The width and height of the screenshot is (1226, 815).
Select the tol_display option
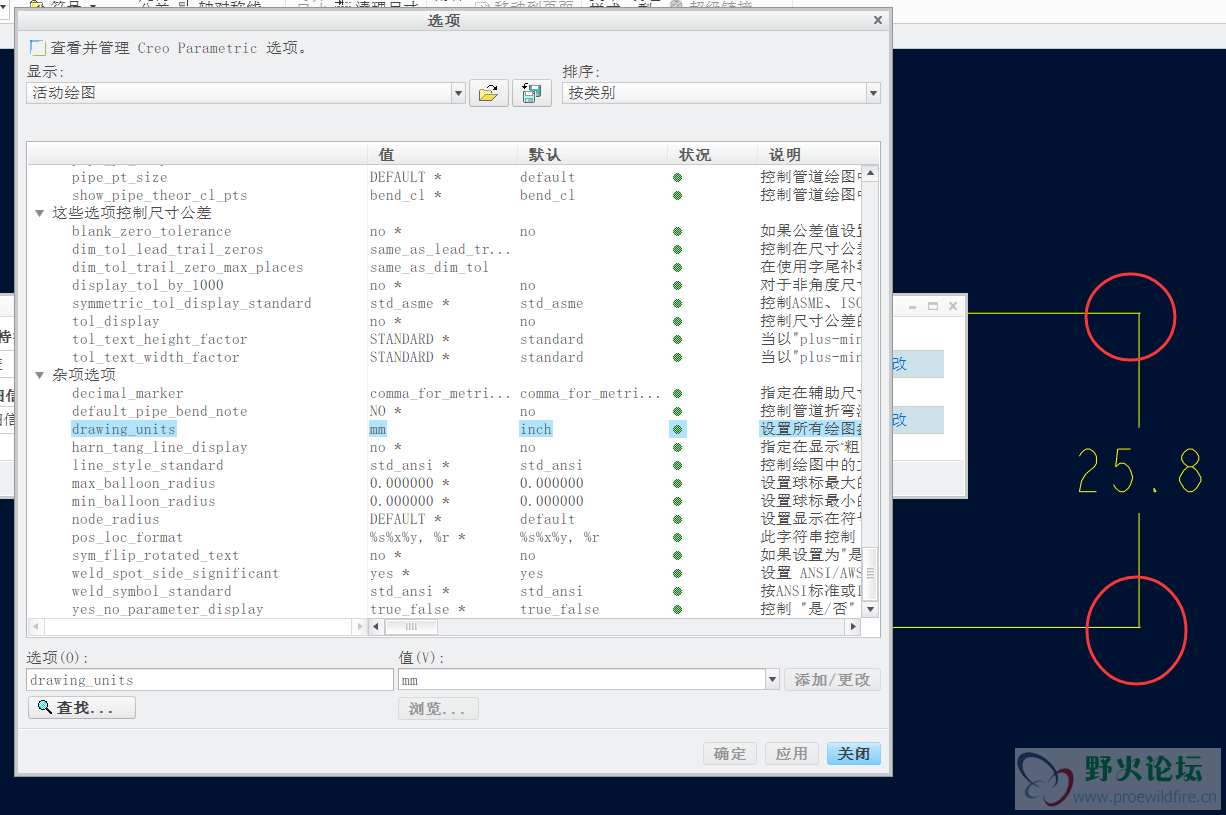[x=115, y=321]
